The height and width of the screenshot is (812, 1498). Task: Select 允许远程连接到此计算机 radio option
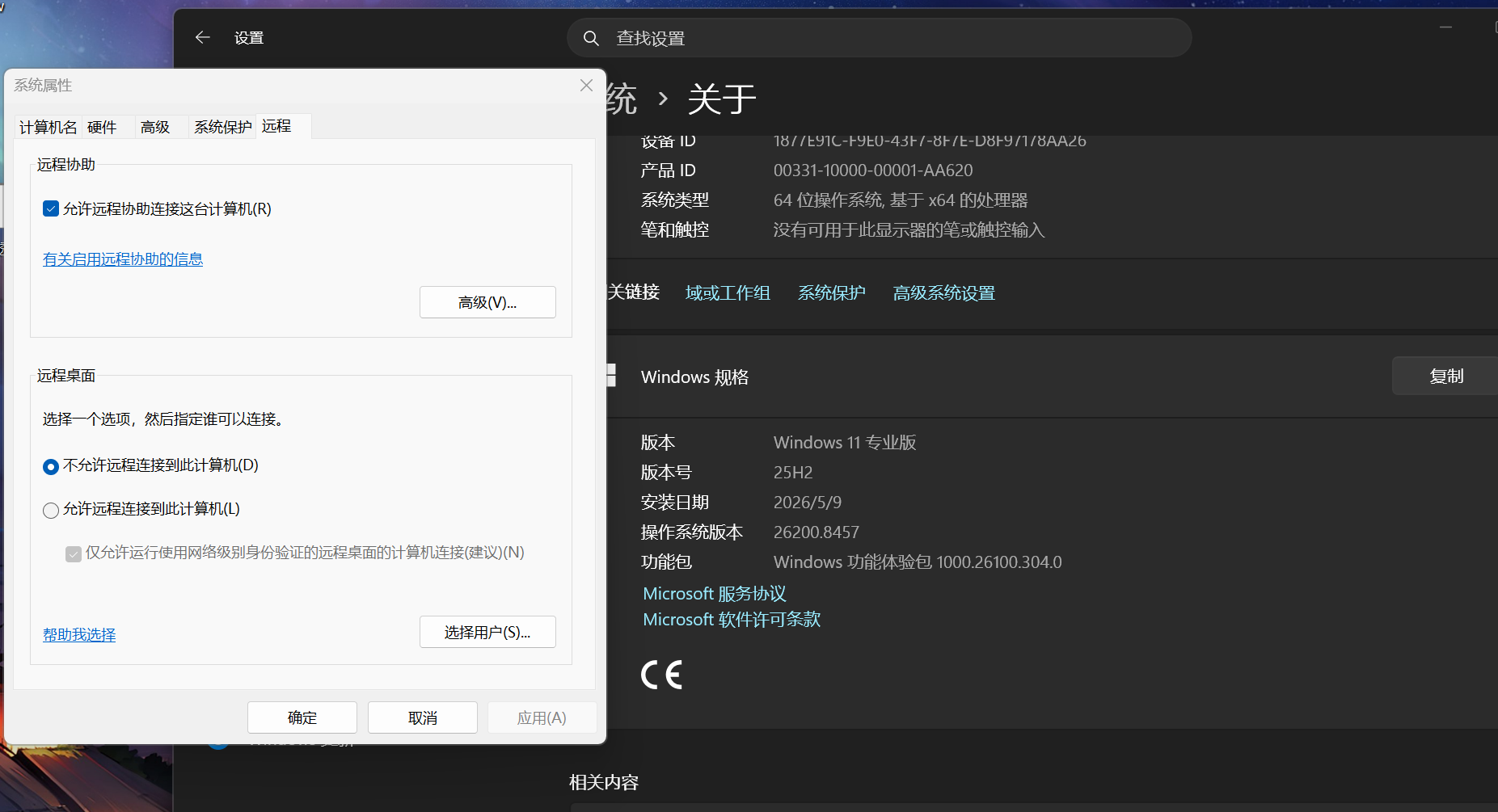(x=51, y=510)
